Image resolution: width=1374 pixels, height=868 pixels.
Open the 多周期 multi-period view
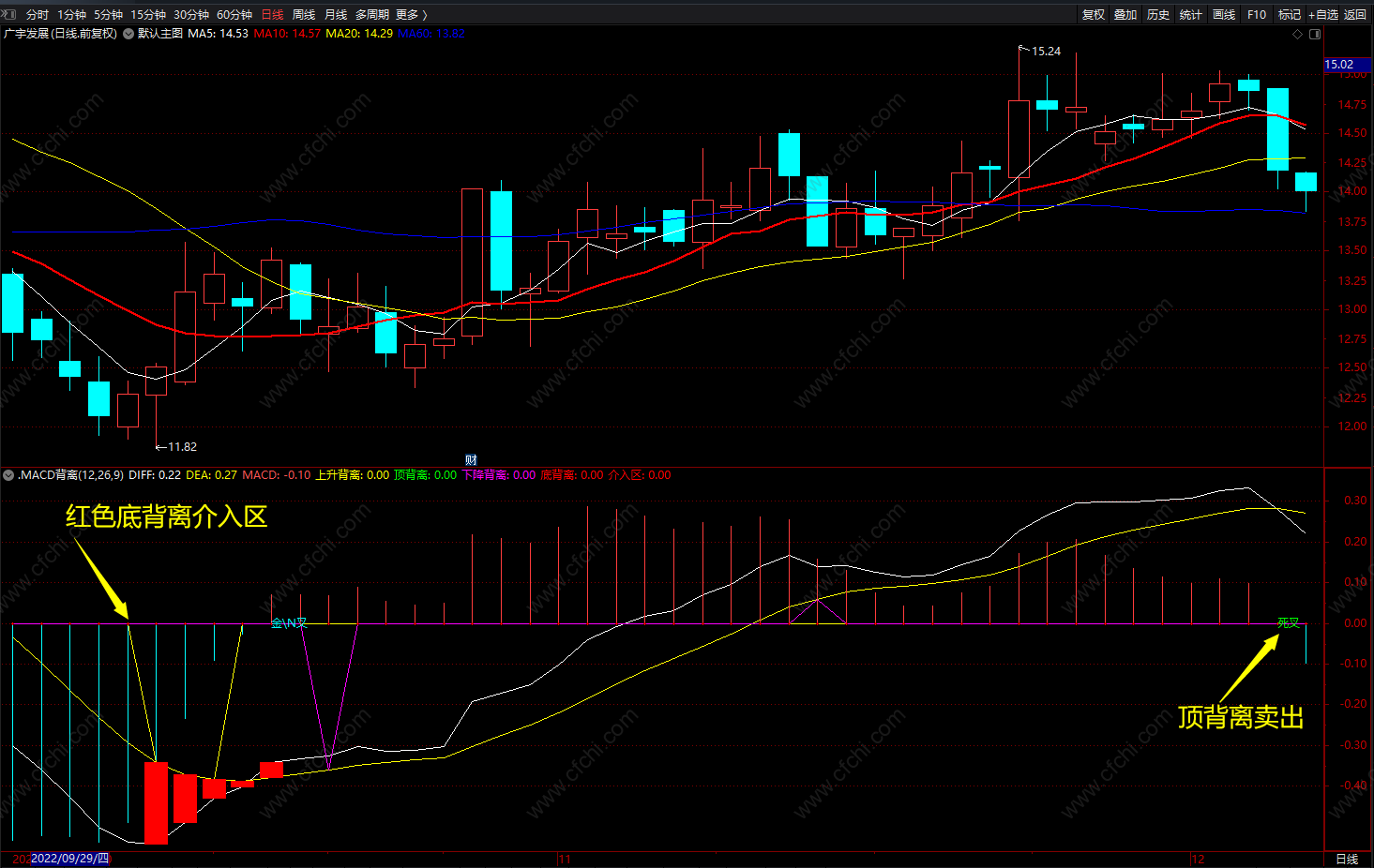click(x=371, y=14)
